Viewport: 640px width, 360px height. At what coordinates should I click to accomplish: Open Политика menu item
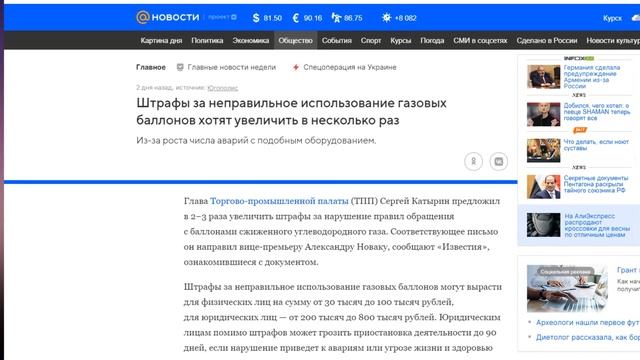207,40
